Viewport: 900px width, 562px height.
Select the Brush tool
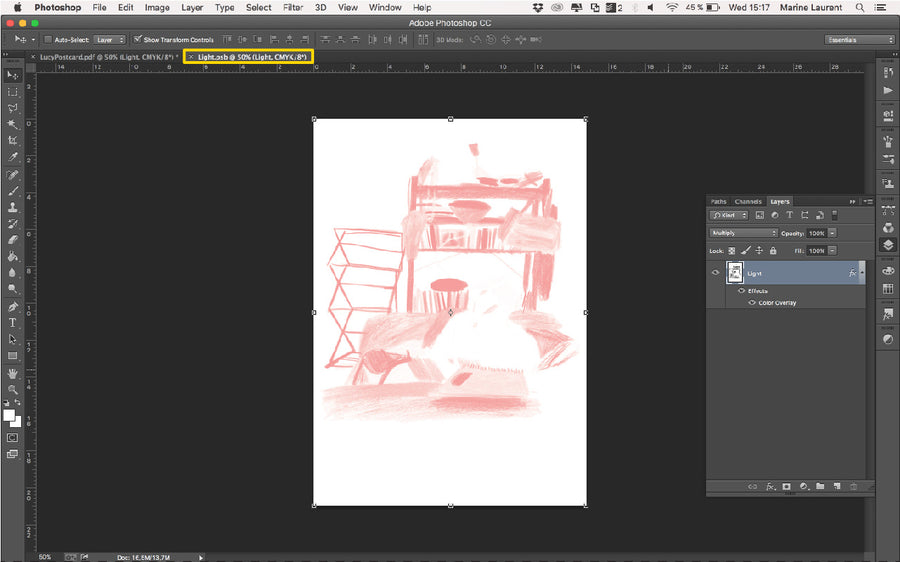12,191
